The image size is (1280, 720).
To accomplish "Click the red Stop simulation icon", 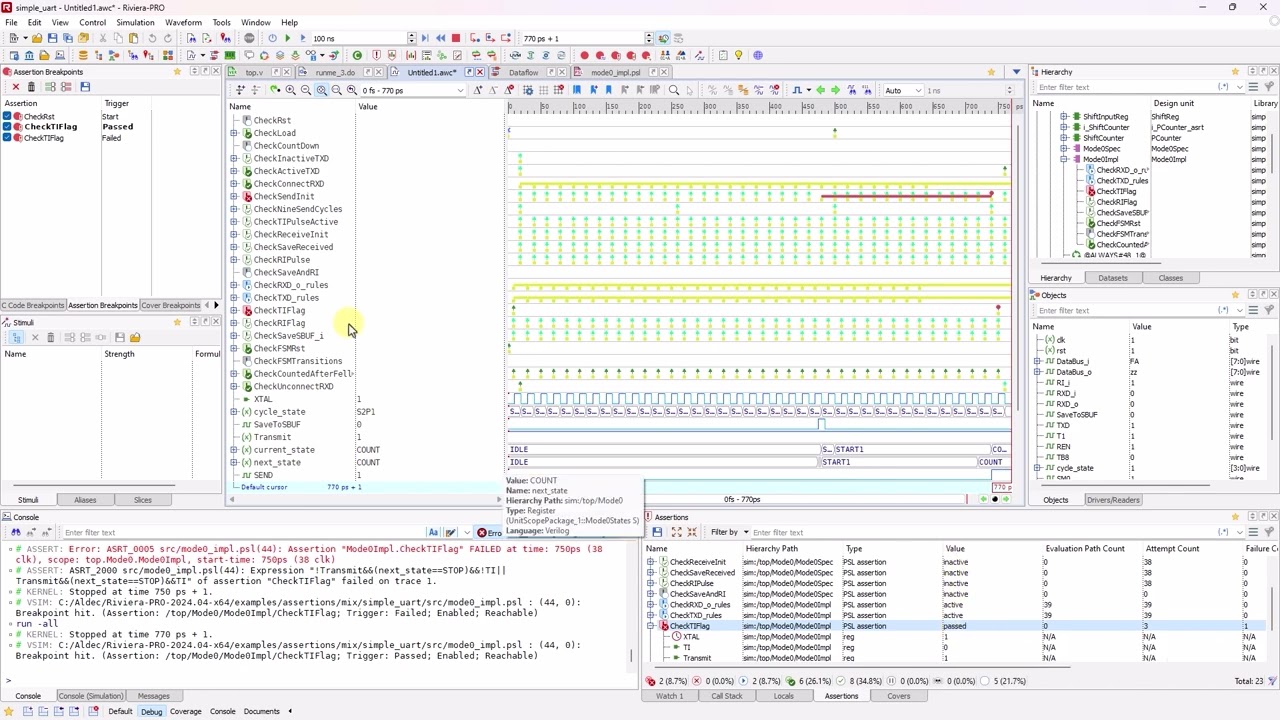I will coord(456,38).
